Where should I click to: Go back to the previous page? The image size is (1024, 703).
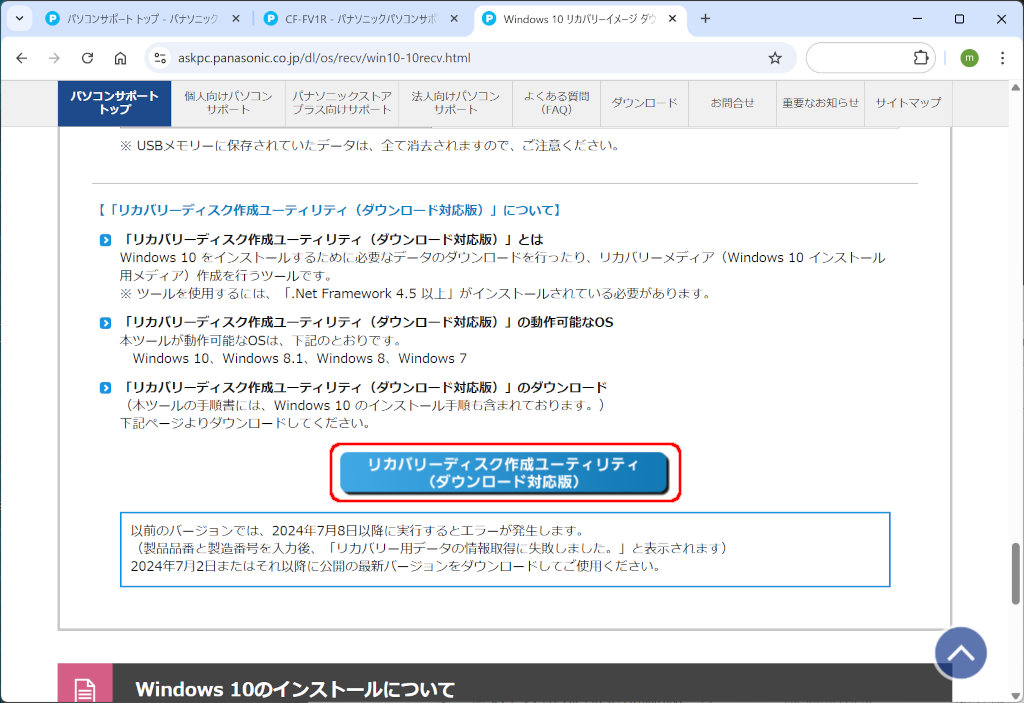[22, 58]
